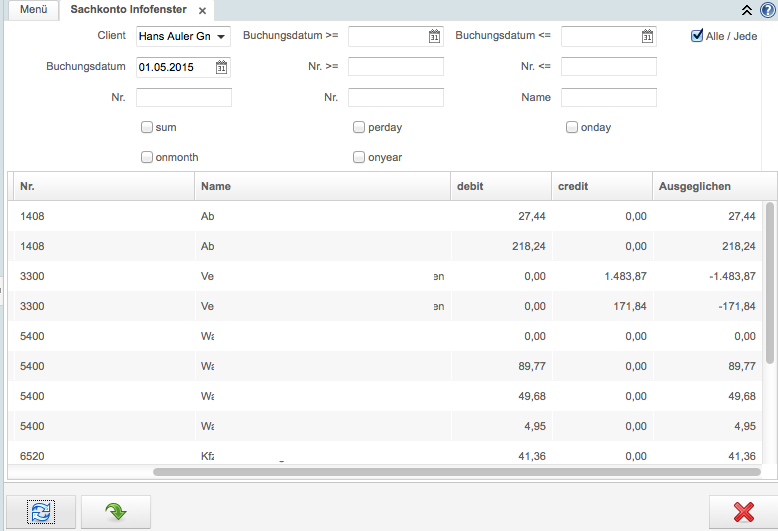Open the blue help icon
This screenshot has width=778, height=531.
767,10
